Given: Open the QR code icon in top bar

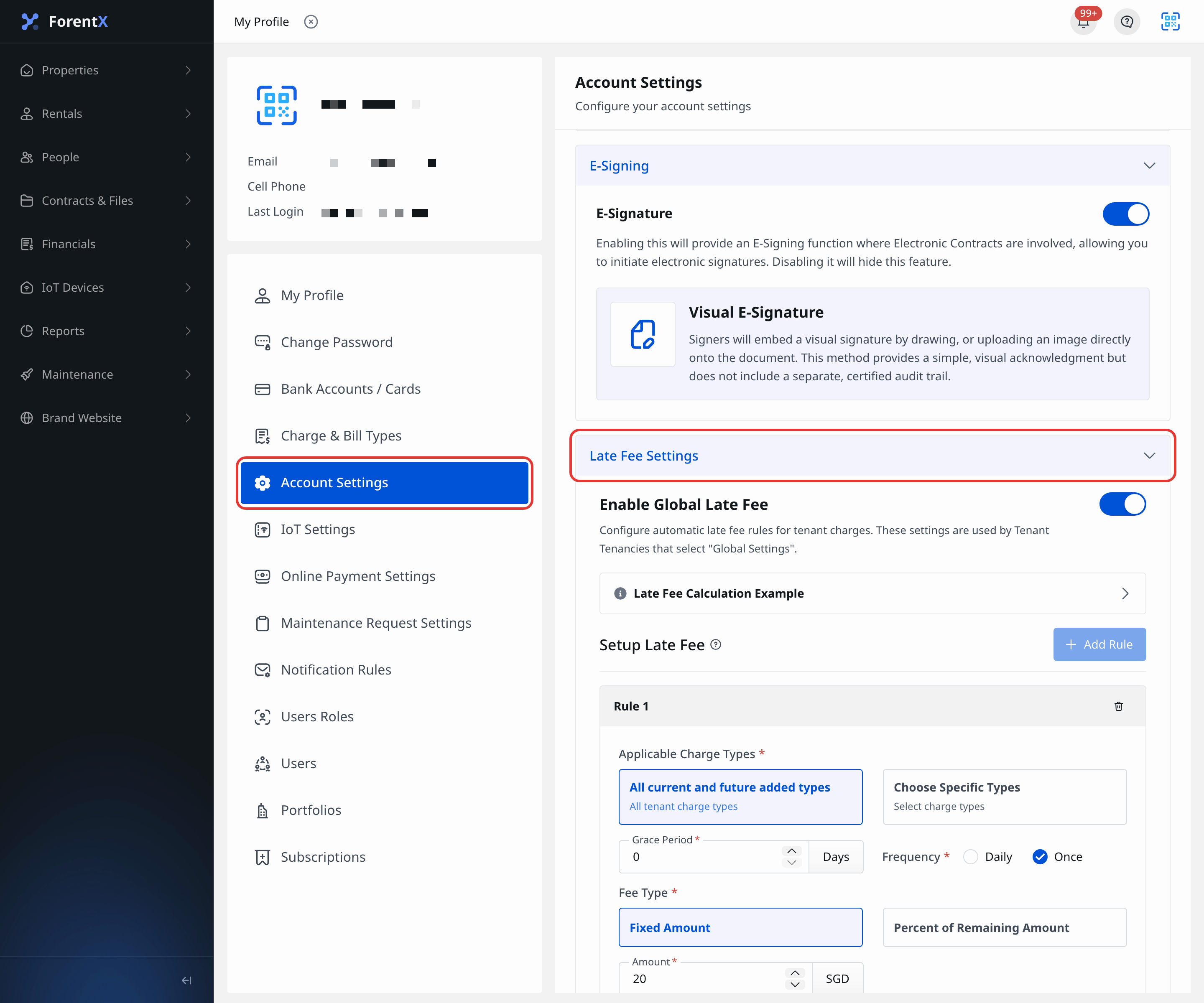Looking at the screenshot, I should [1170, 21].
